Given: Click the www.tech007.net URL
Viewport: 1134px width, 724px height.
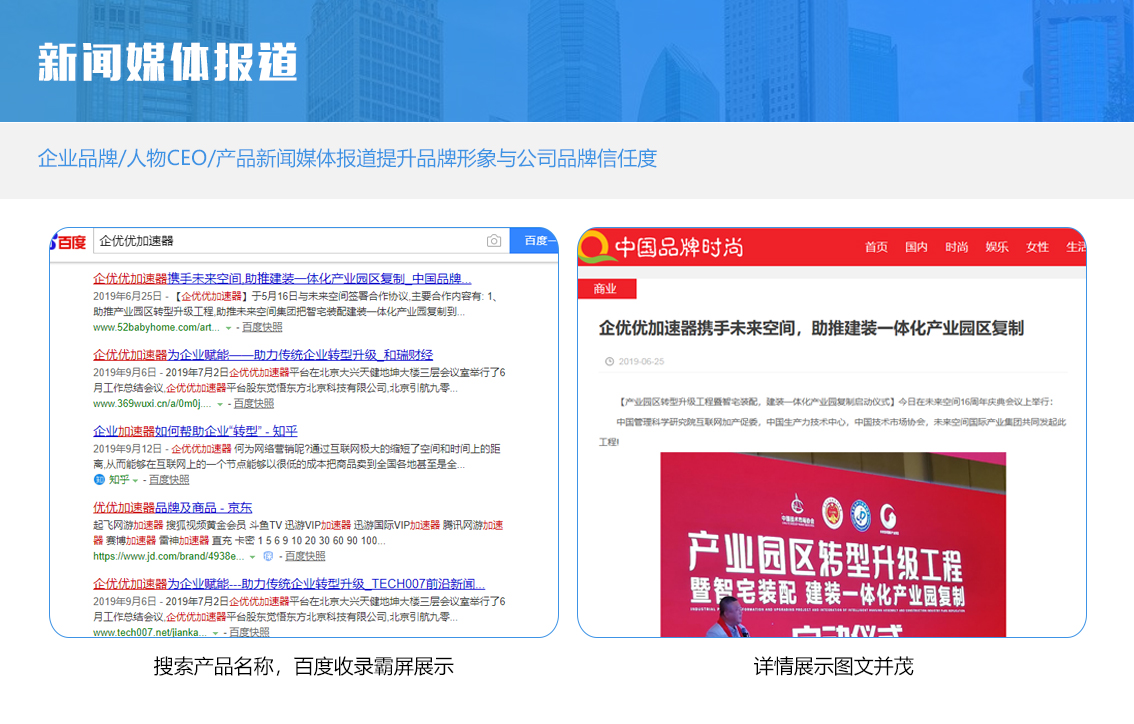Looking at the screenshot, I should tap(150, 632).
